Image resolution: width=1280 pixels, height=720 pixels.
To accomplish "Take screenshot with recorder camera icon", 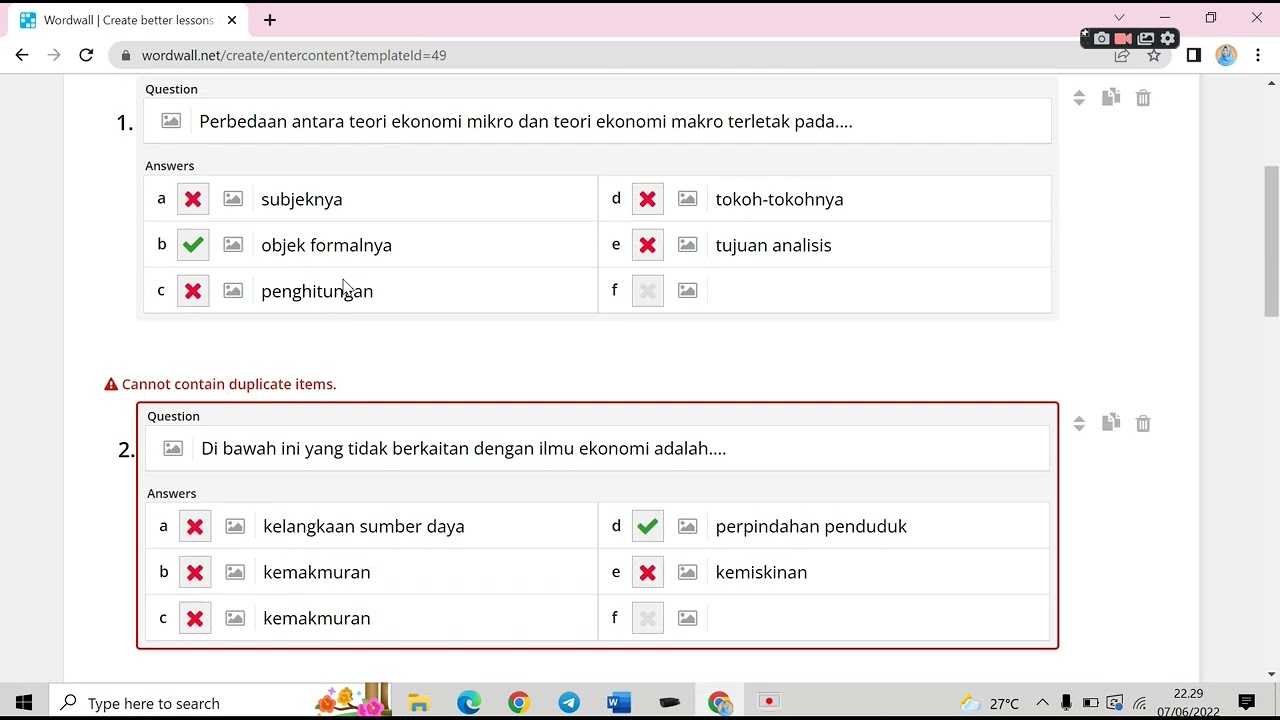I will [x=1101, y=38].
